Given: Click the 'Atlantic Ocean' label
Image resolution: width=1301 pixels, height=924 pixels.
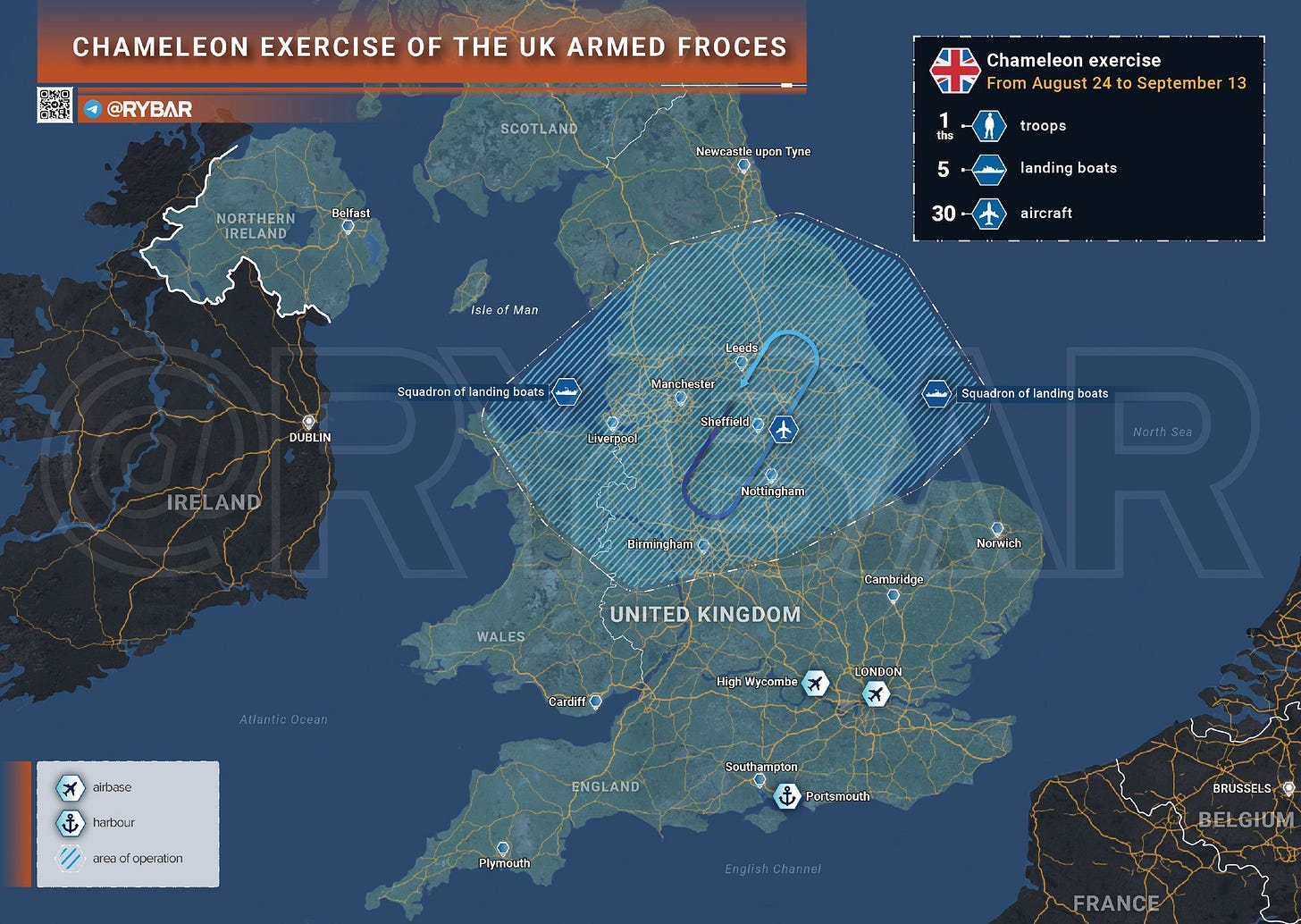Looking at the screenshot, I should (x=283, y=719).
